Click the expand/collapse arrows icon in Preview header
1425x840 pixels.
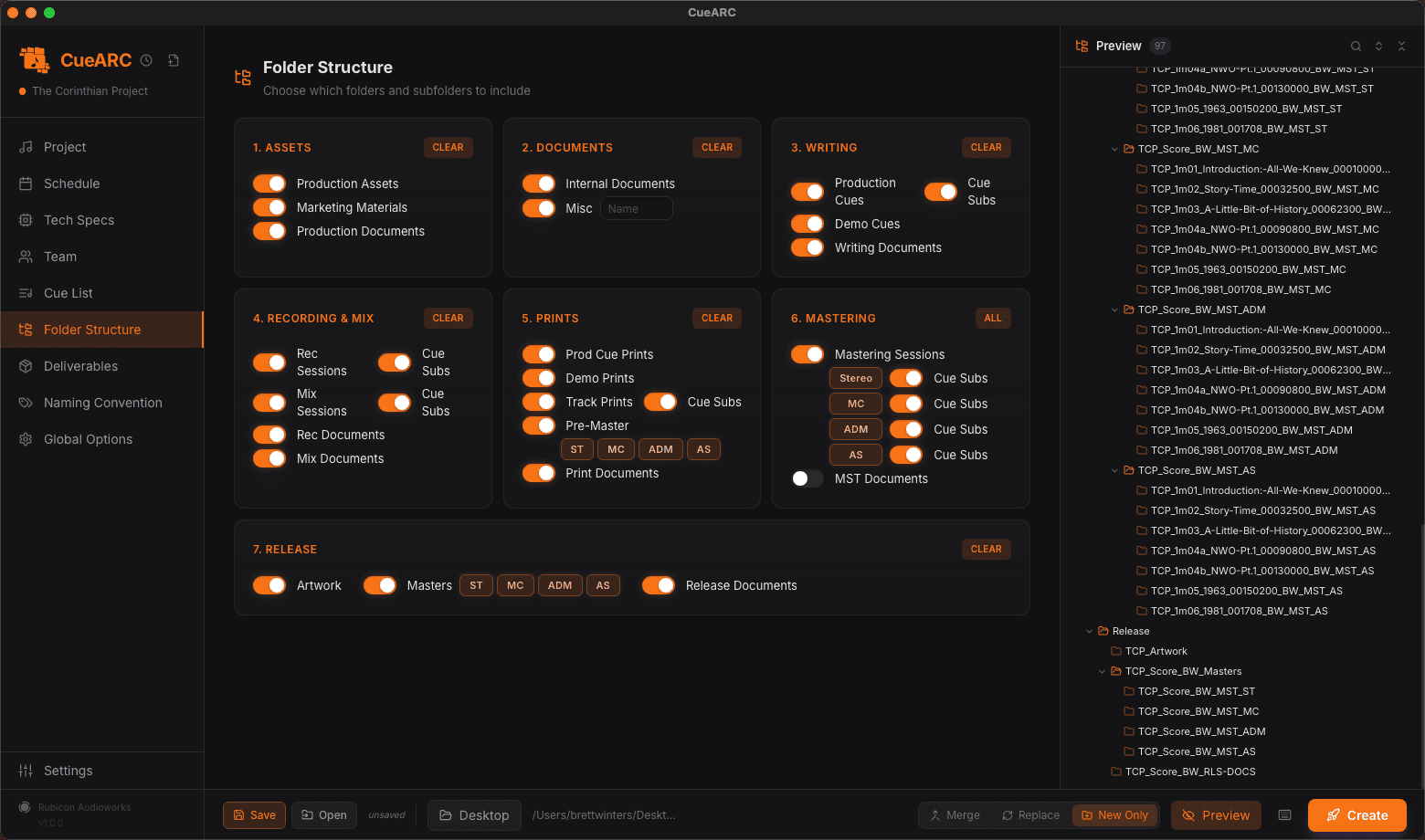1378,47
